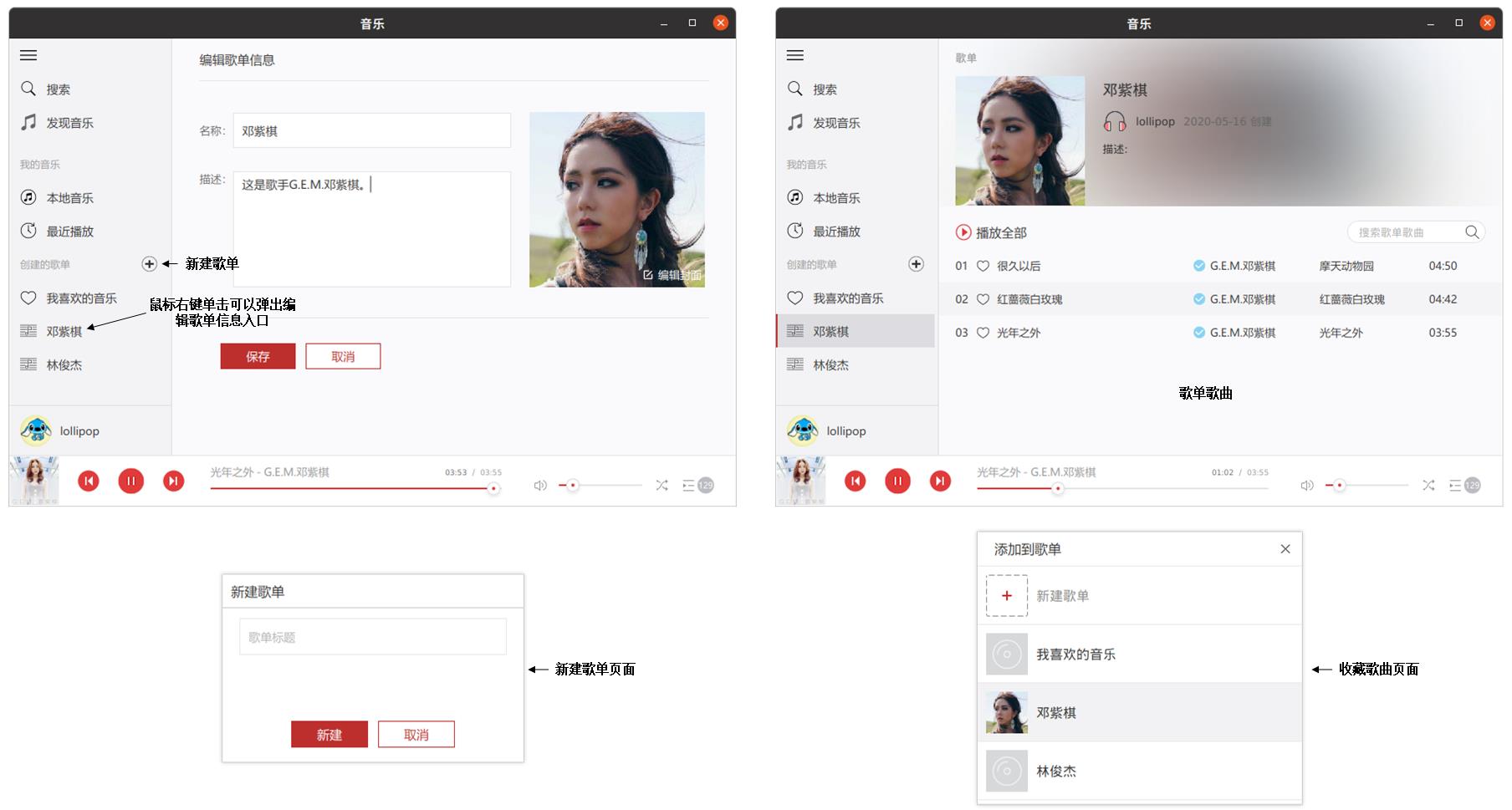
Task: Click the headphone icon beside lollipop creator
Action: point(1115,122)
